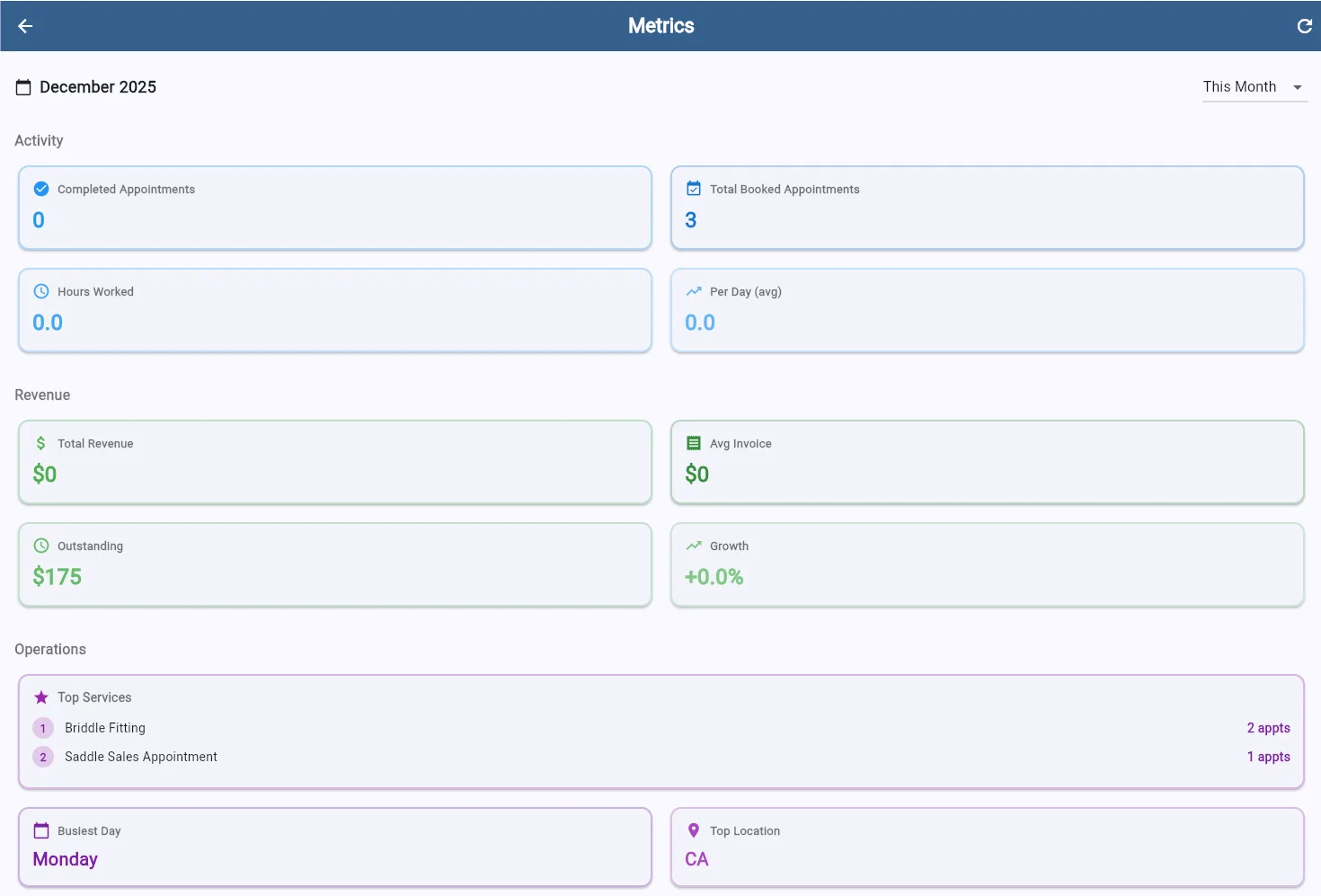The image size is (1321, 896).
Task: Click the dollar sign icon on Total Revenue
Action: click(41, 443)
